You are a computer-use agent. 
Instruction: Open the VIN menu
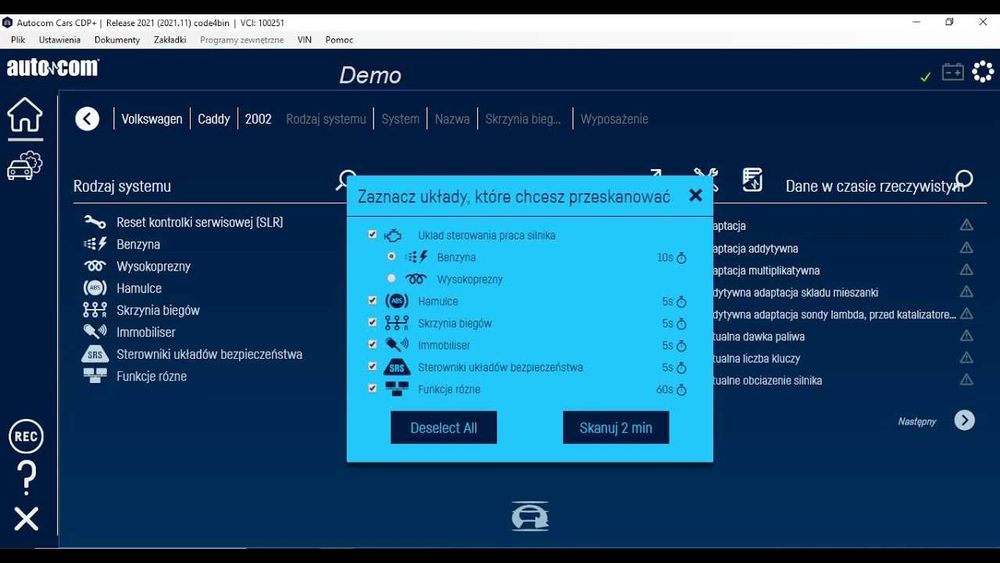click(x=304, y=40)
